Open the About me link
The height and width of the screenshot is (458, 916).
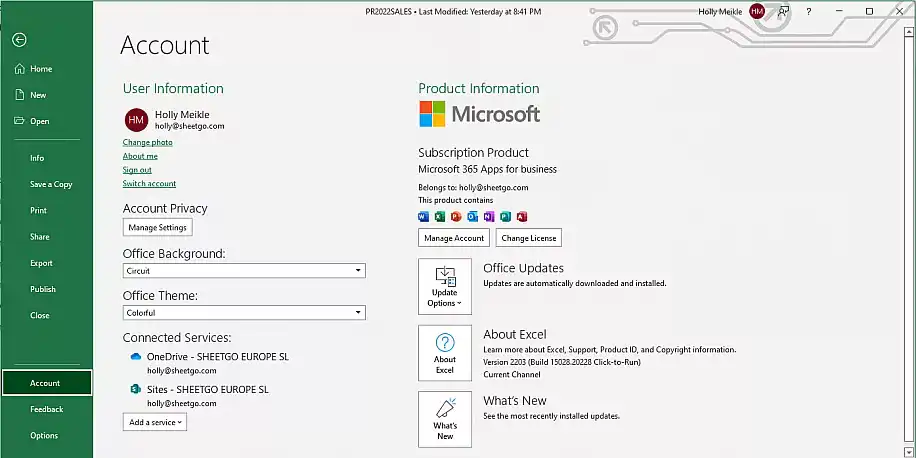(x=140, y=157)
